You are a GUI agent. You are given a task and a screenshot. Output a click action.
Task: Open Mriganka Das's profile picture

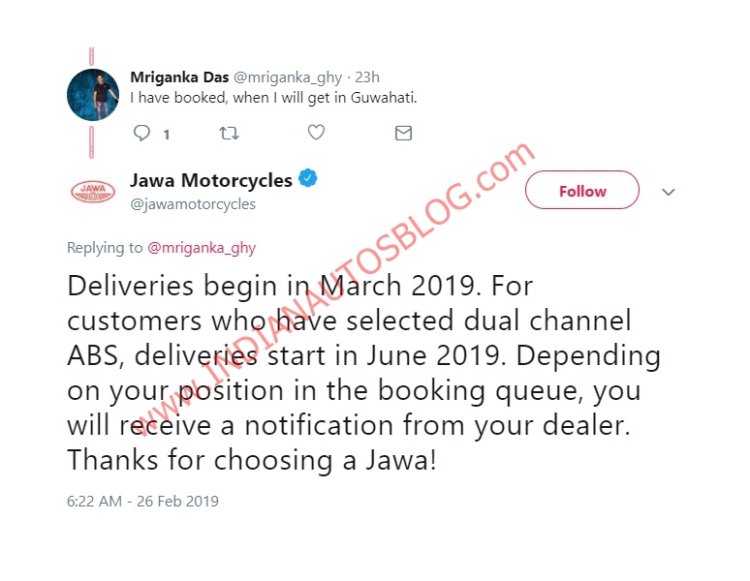[93, 95]
